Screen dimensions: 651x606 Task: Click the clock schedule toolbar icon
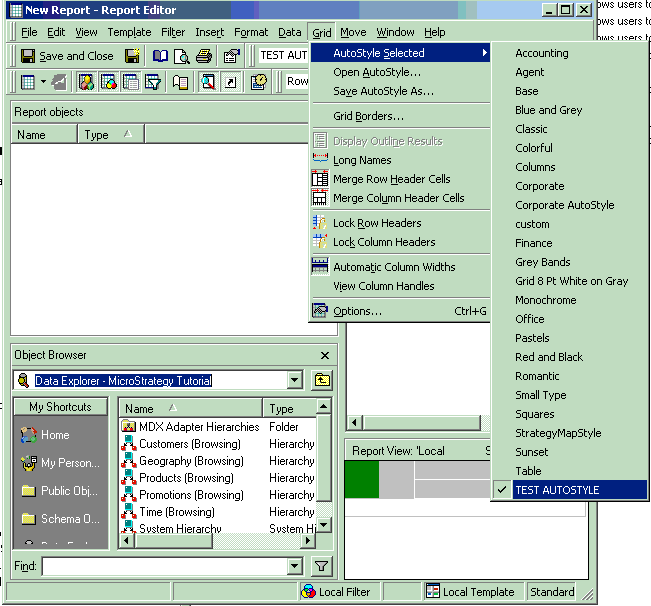coord(258,82)
